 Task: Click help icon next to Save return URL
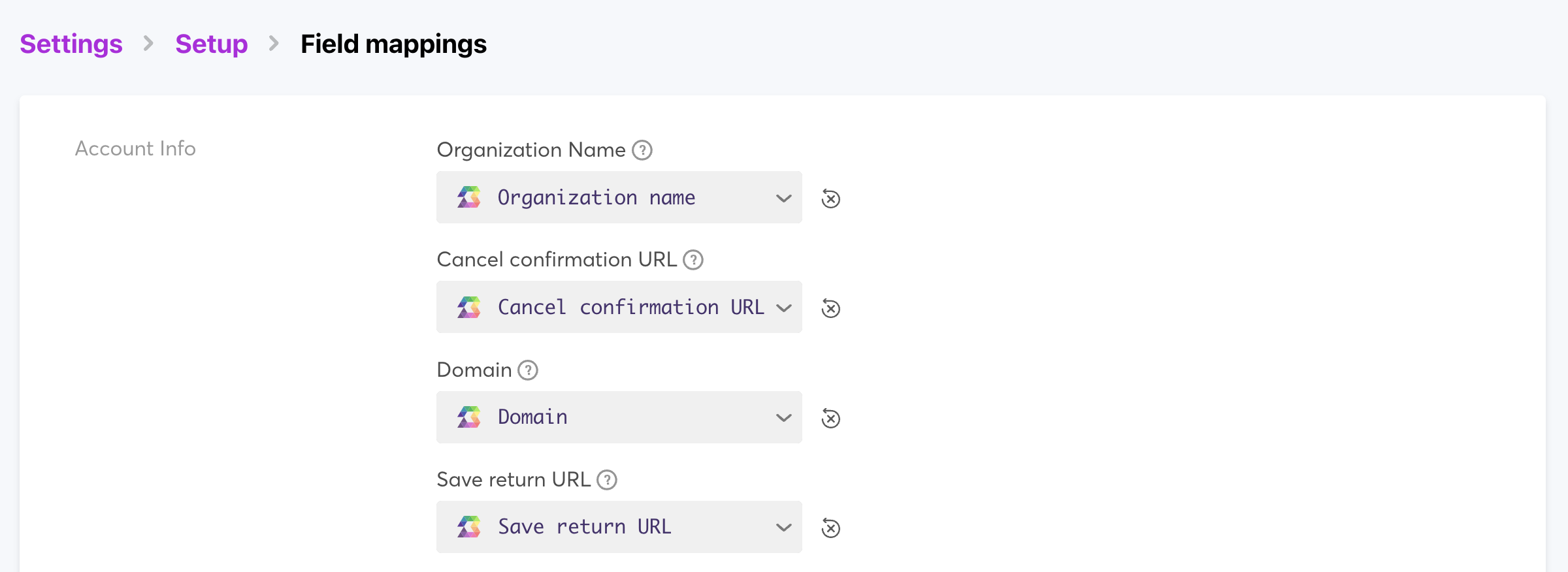[607, 480]
